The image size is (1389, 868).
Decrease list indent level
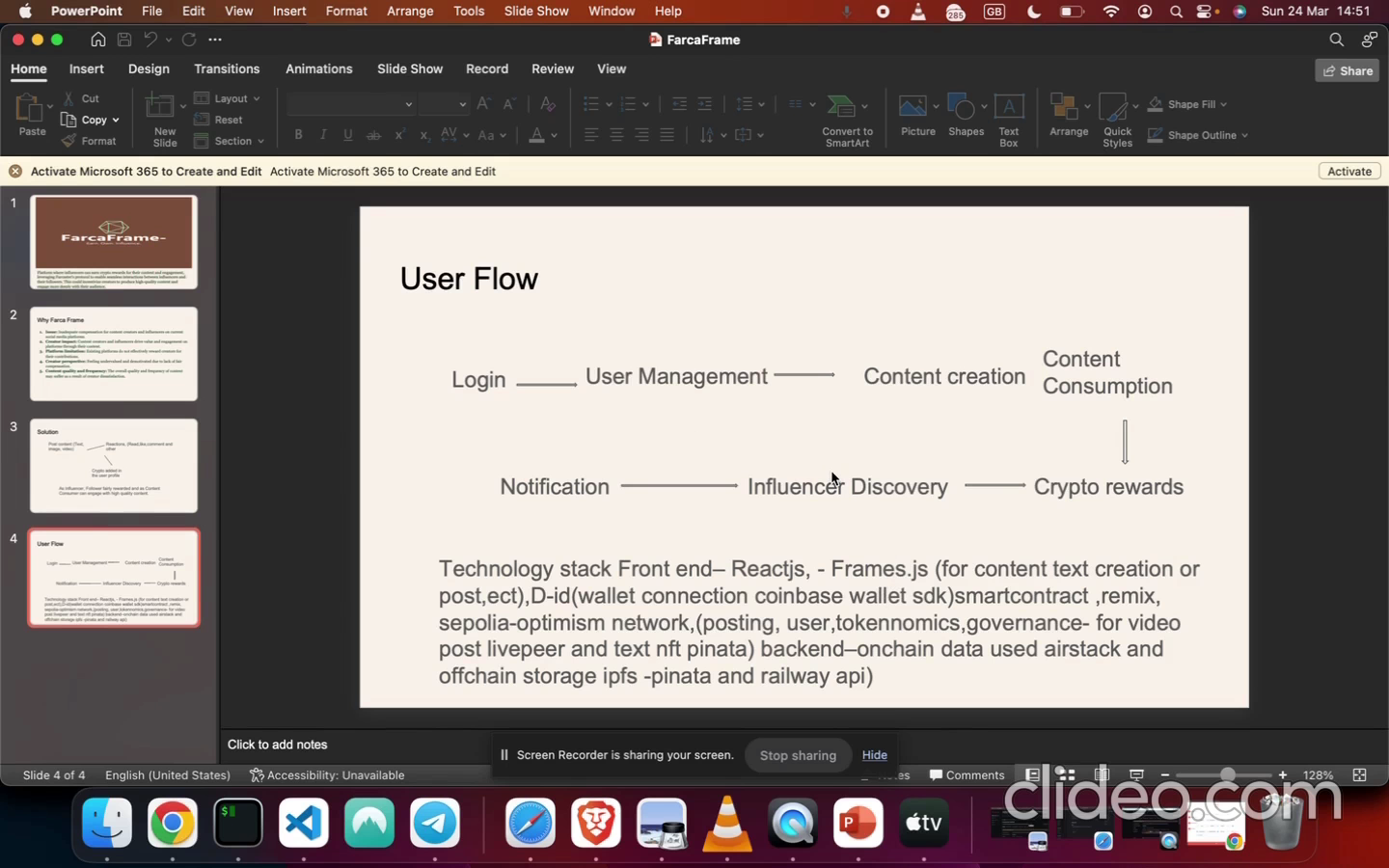[x=679, y=104]
